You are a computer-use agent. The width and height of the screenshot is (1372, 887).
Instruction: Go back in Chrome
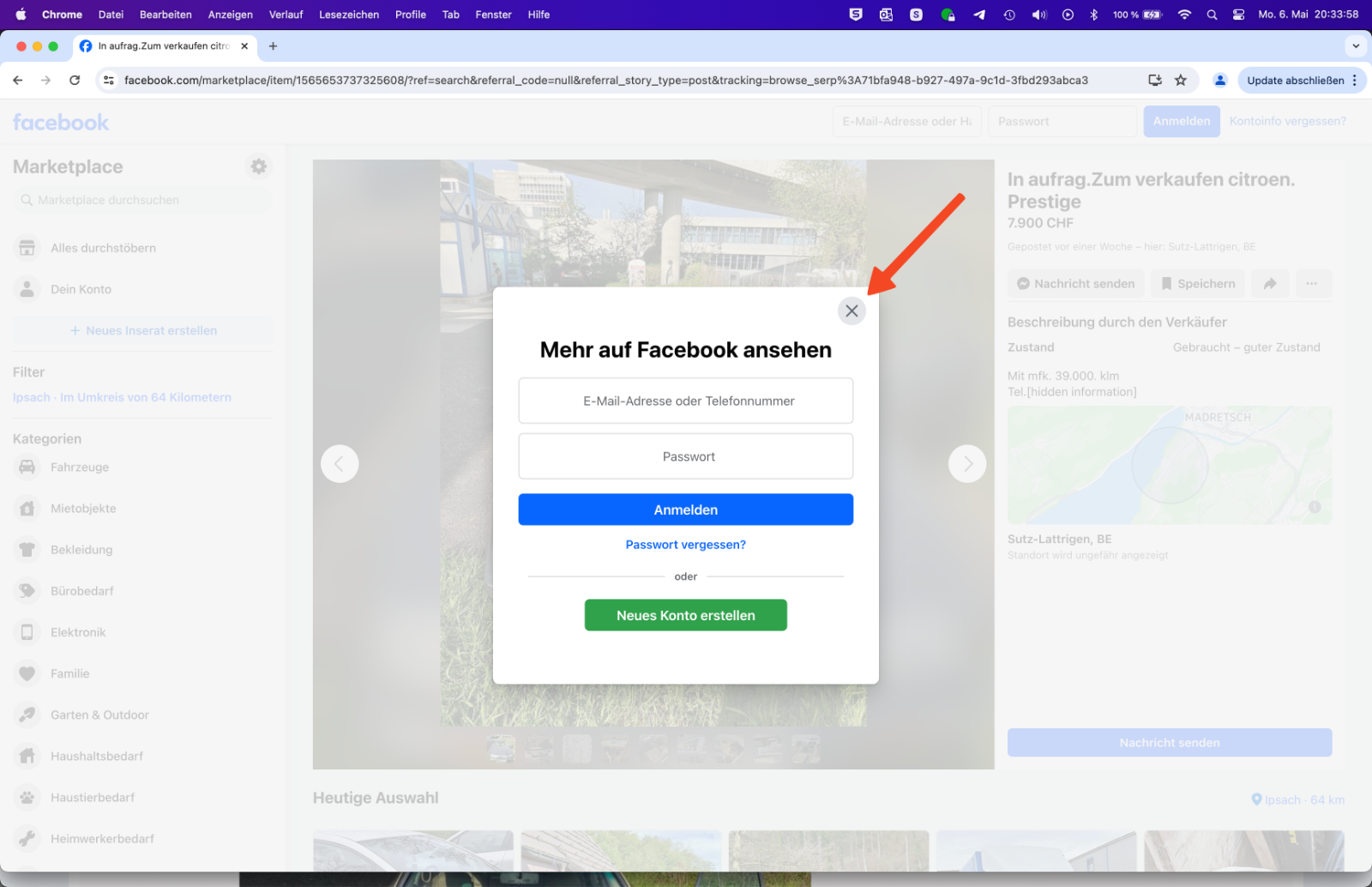[18, 80]
